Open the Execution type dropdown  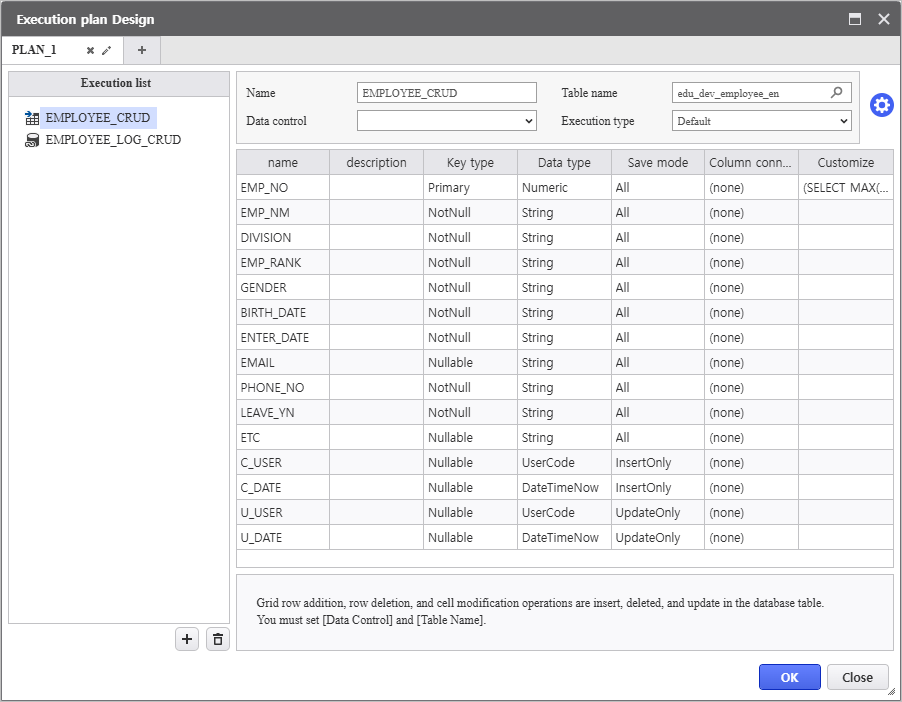[x=761, y=121]
